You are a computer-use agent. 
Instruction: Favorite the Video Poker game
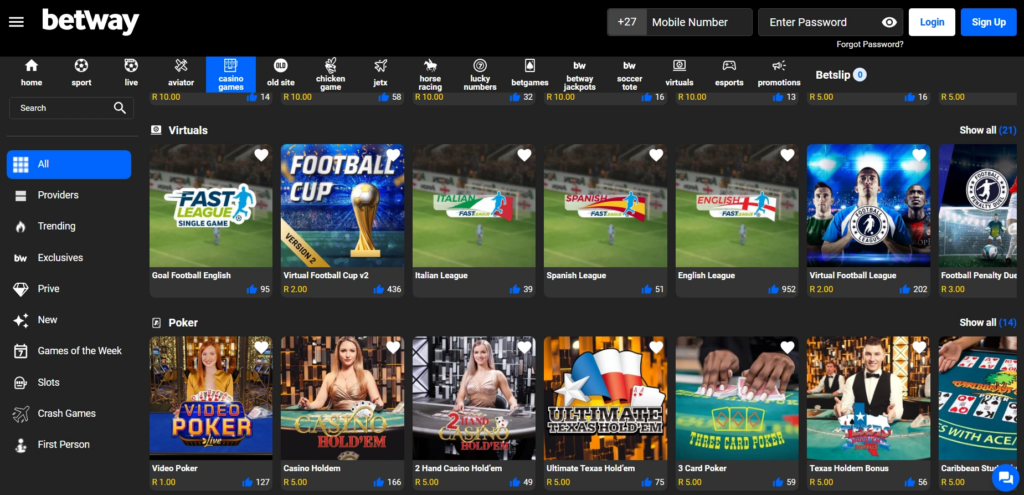coord(261,348)
